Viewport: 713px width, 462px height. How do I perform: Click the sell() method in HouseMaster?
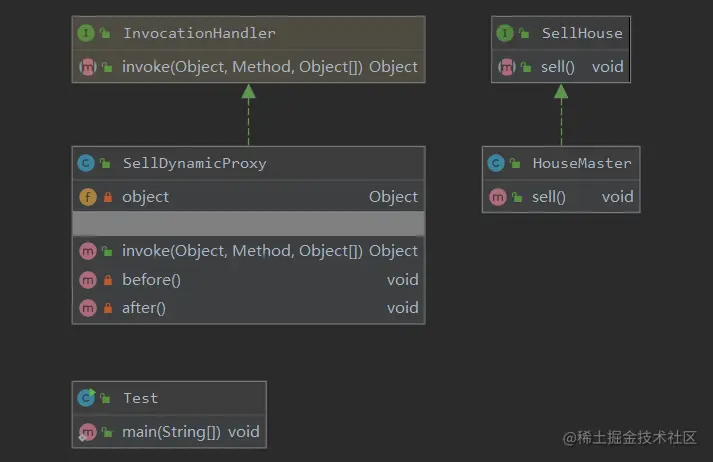pos(549,197)
